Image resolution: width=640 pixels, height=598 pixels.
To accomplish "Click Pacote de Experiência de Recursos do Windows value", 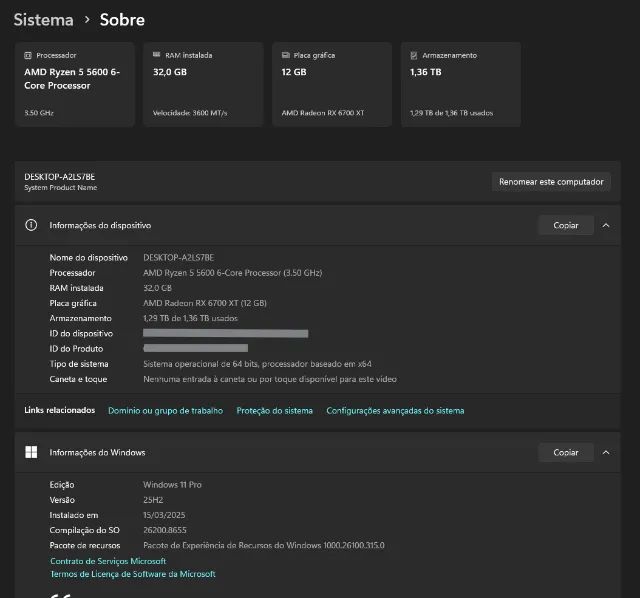I will (x=264, y=545).
